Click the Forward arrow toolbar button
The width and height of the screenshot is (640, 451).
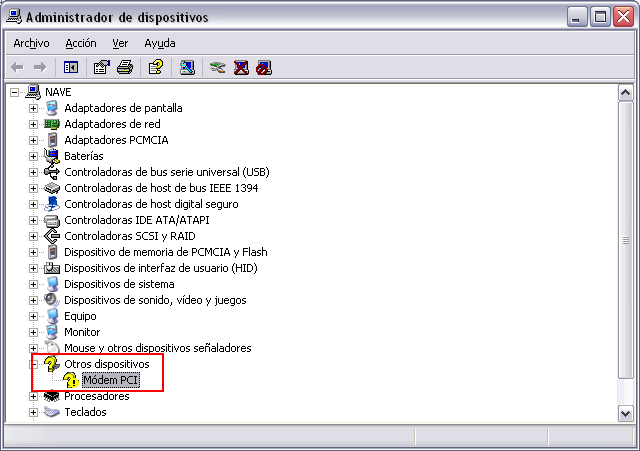point(40,67)
